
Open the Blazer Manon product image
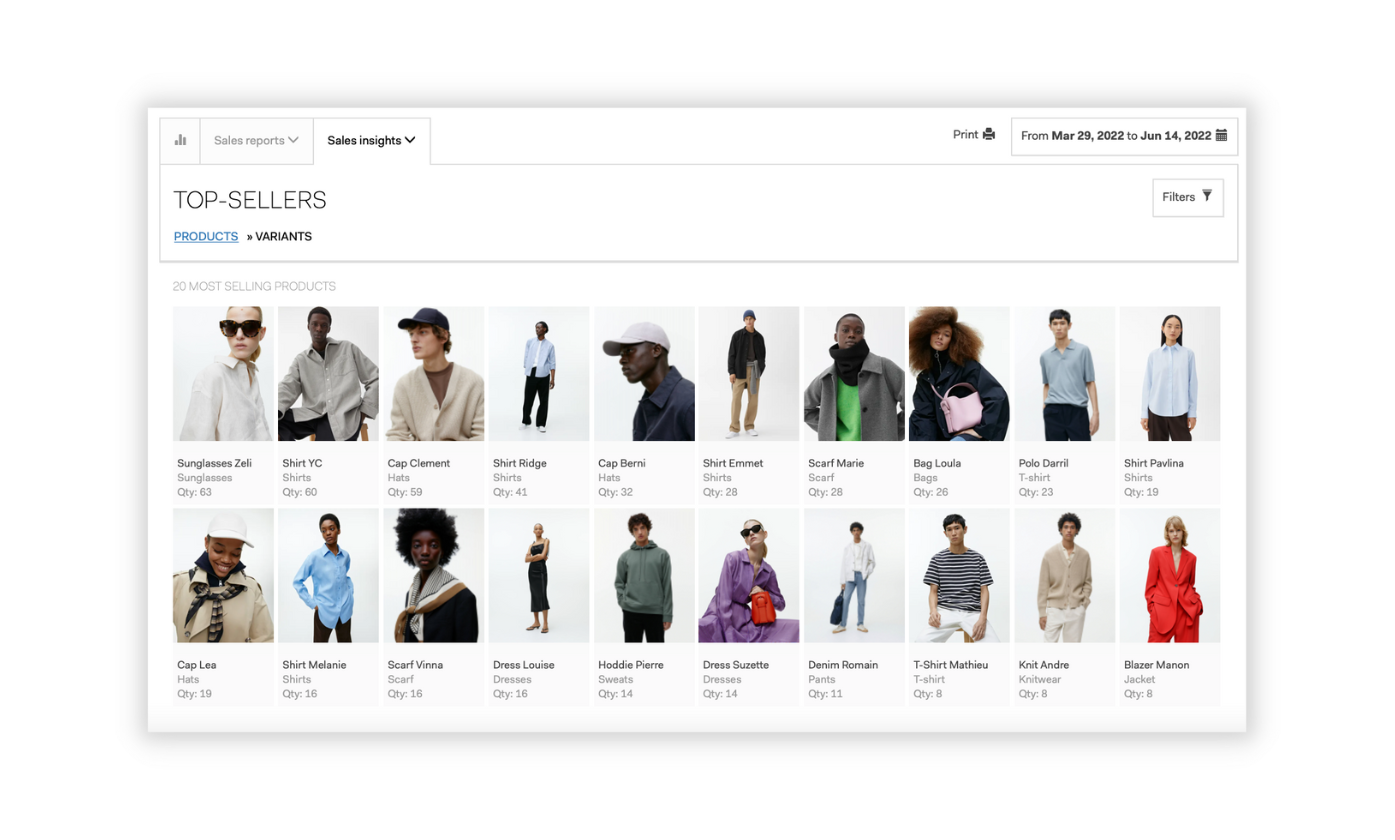1170,575
